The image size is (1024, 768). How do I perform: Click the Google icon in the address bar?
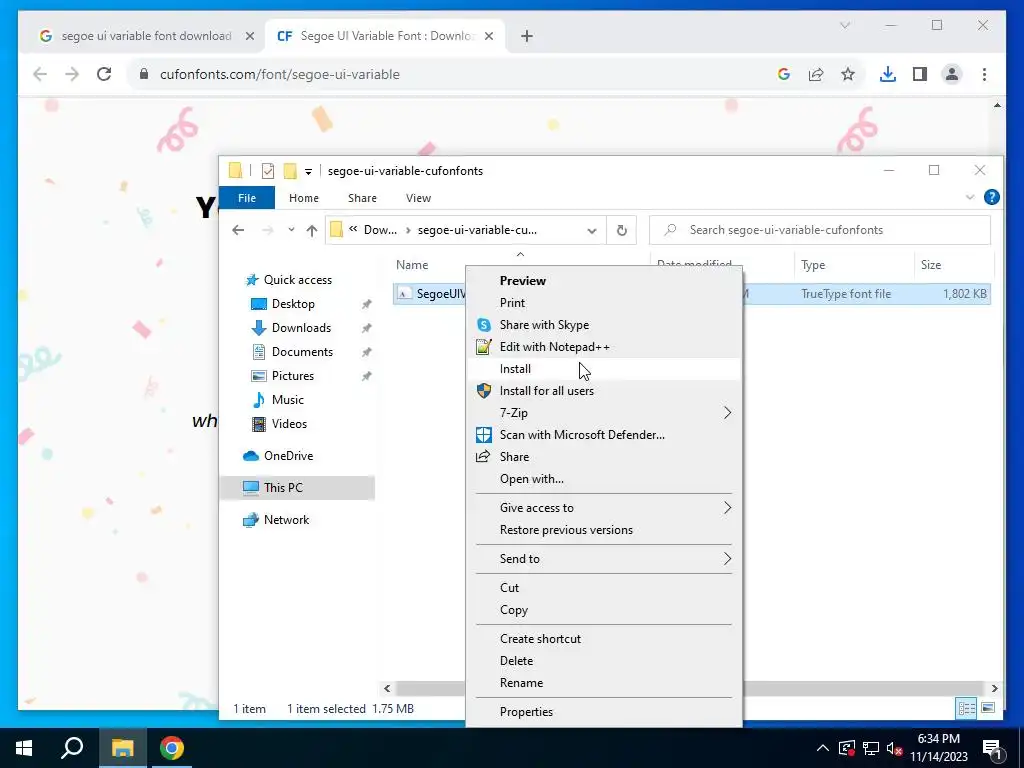tap(784, 74)
